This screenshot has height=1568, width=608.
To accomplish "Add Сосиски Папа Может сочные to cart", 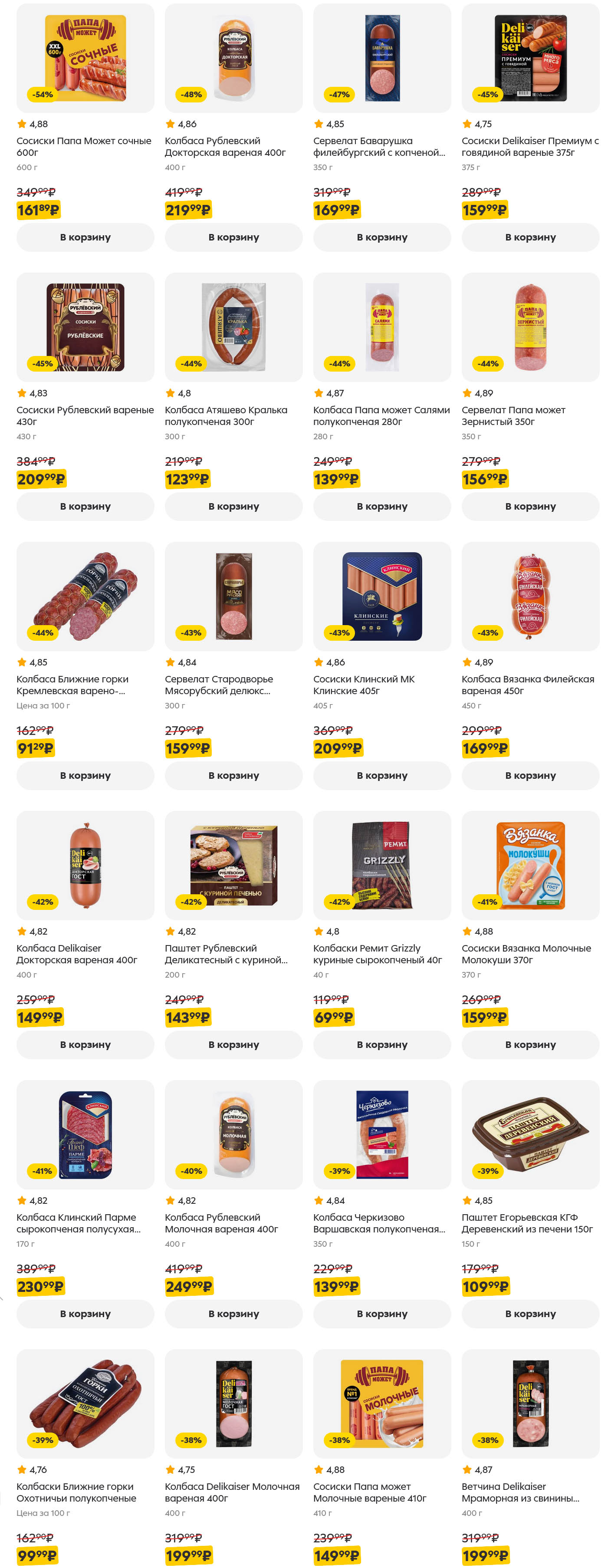I will point(85,237).
